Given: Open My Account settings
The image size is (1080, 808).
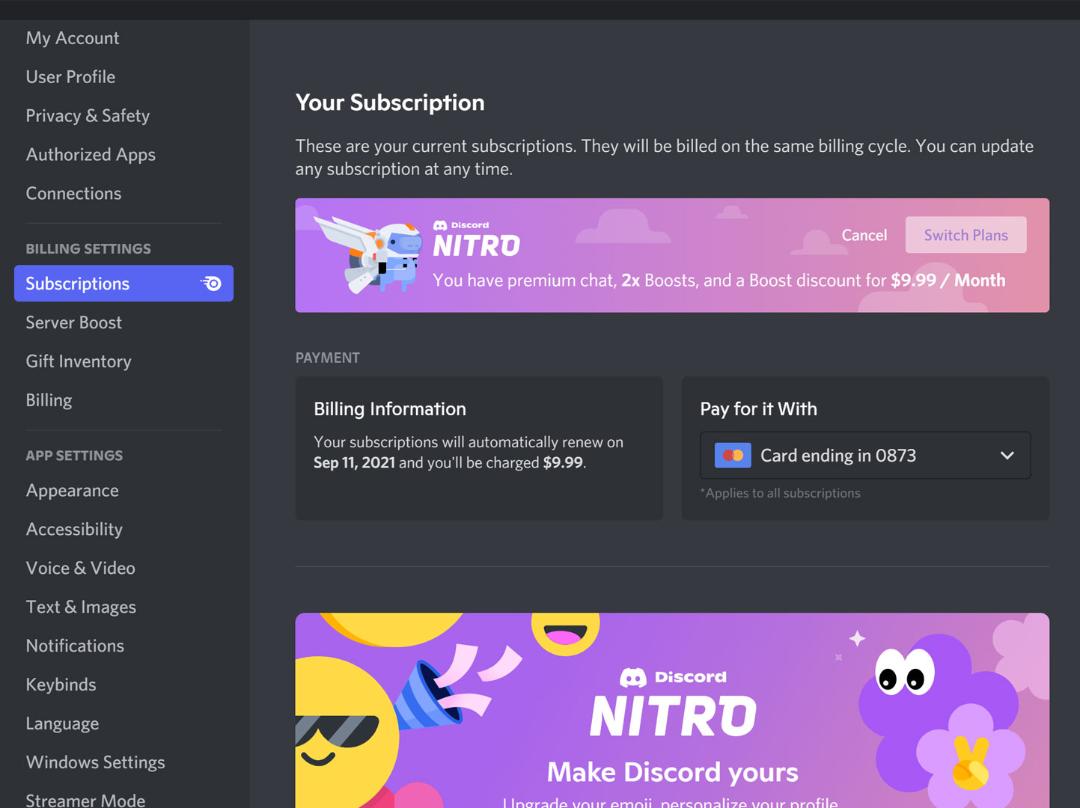Looking at the screenshot, I should [x=72, y=38].
